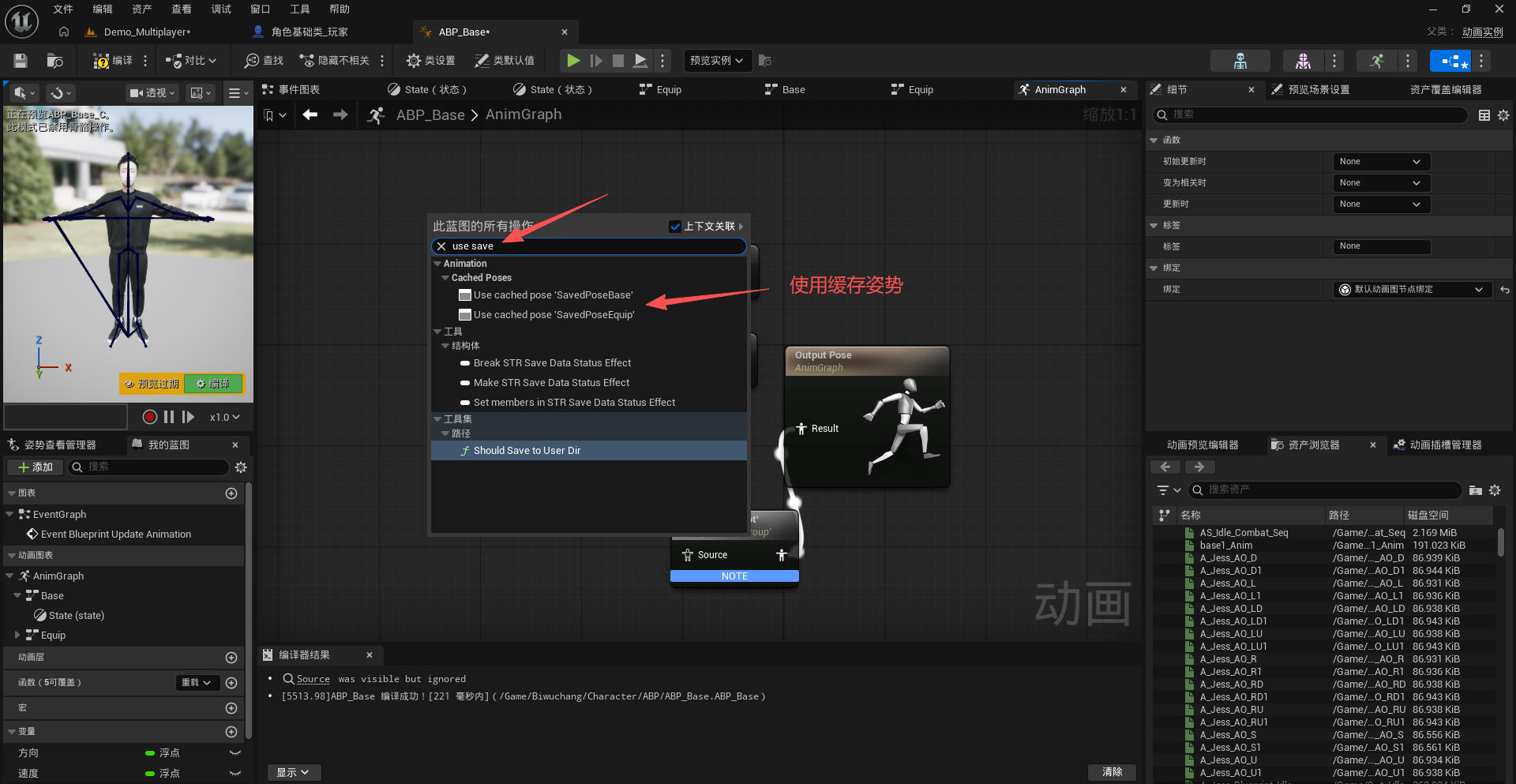Click the green Play simulation button
This screenshot has width=1516, height=784.
[573, 61]
